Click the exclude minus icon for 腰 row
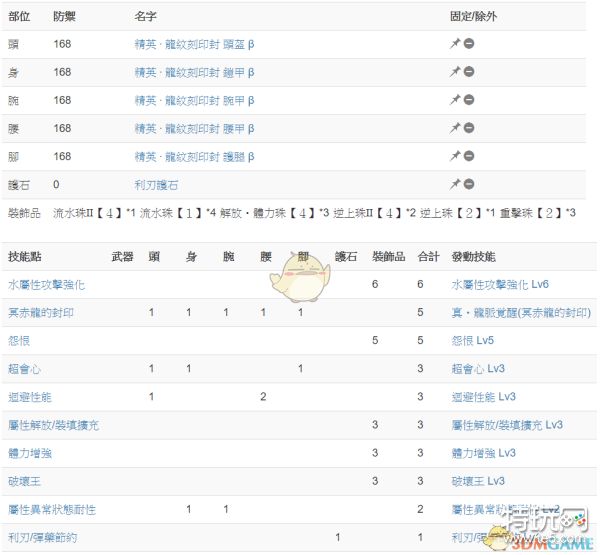 point(468,128)
